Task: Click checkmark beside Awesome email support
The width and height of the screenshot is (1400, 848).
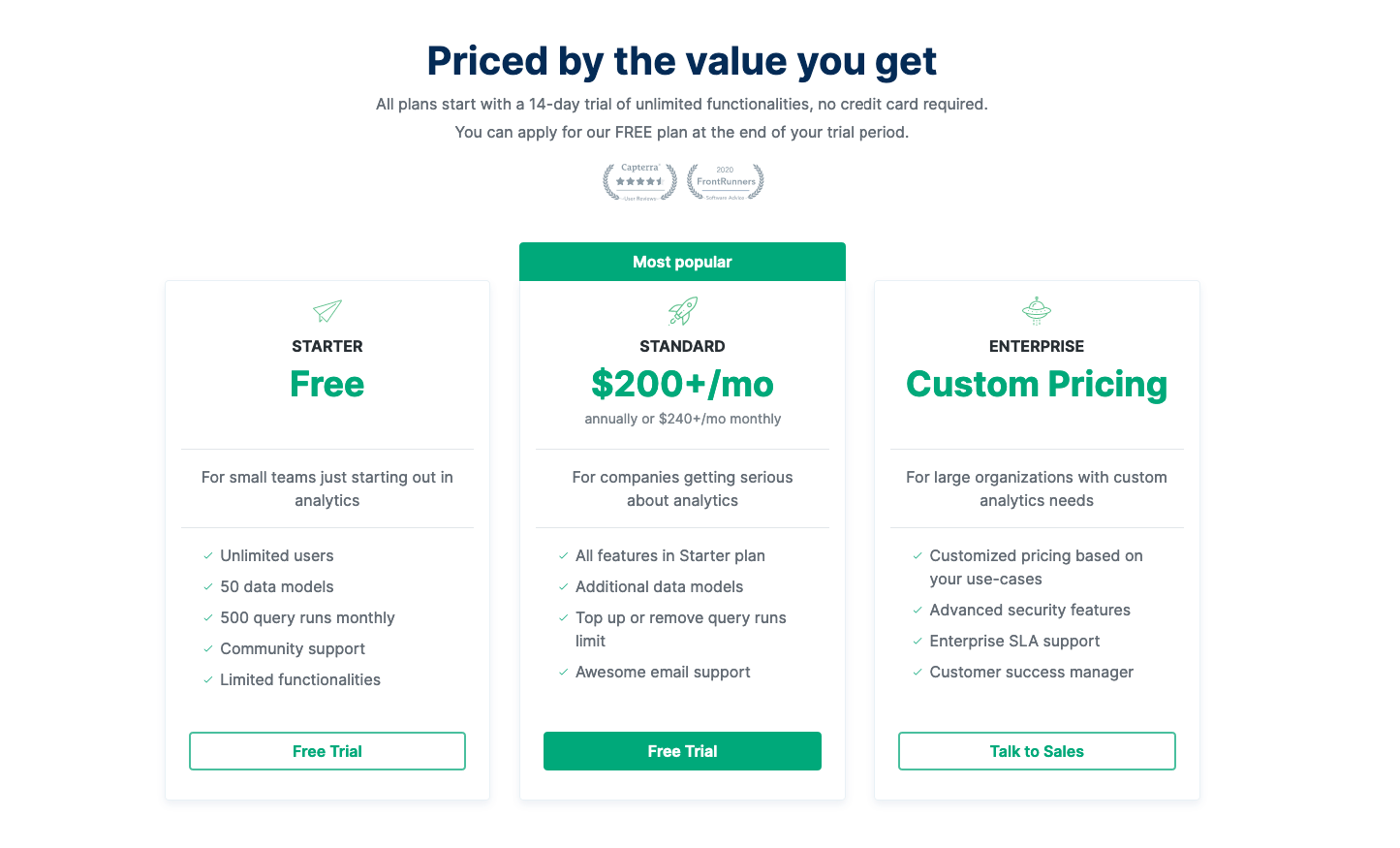Action: point(563,672)
